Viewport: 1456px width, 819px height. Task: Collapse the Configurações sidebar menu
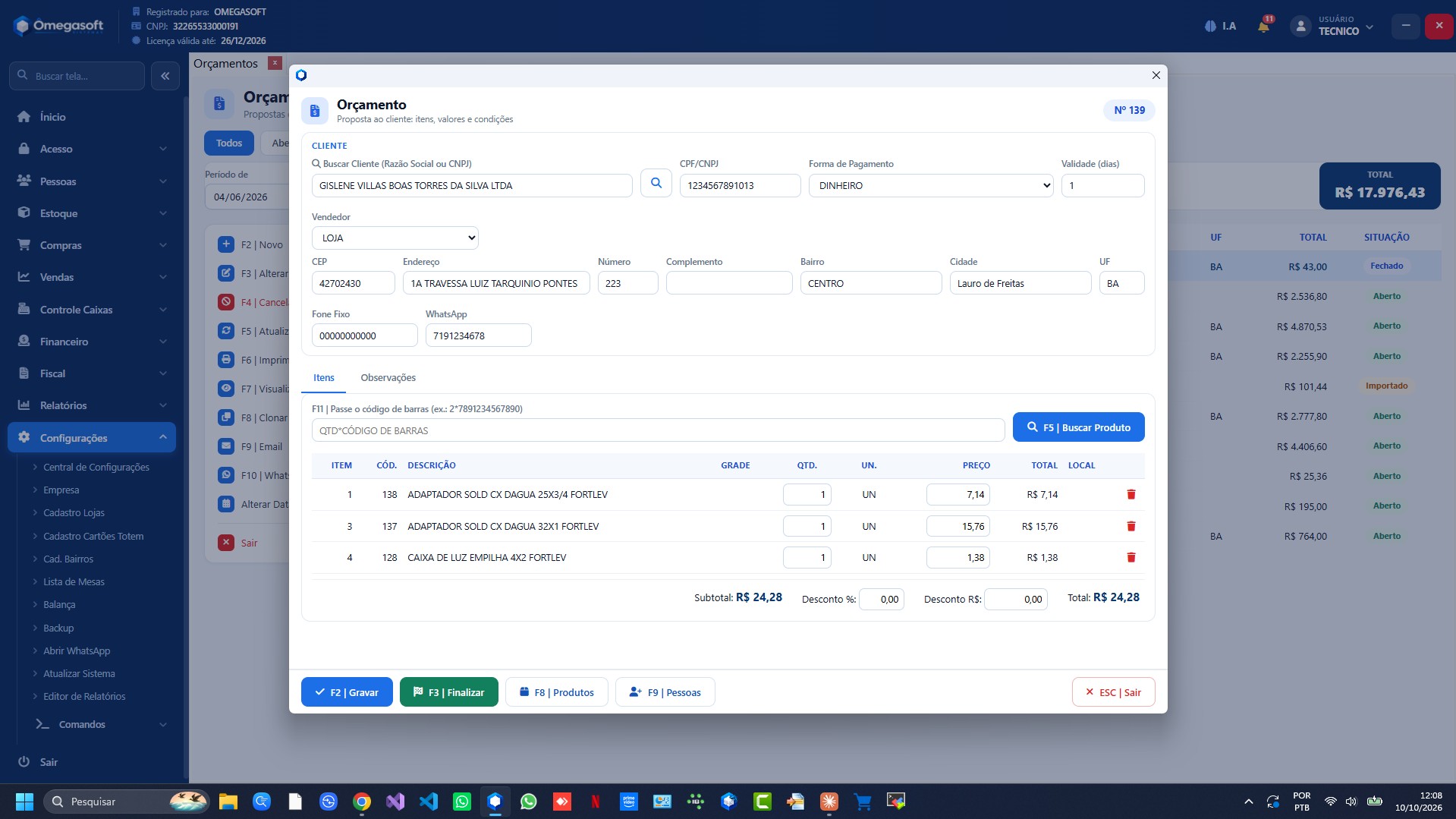coord(92,438)
